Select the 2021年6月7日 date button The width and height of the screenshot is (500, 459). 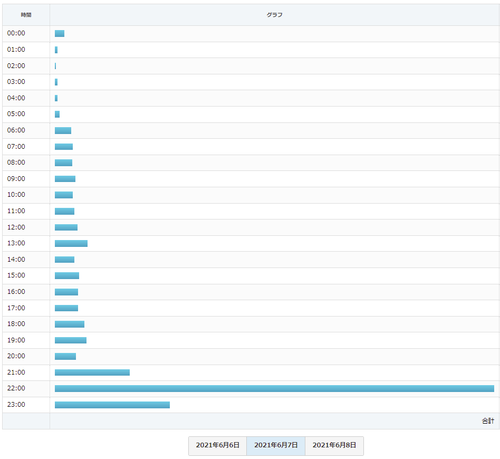click(x=276, y=445)
